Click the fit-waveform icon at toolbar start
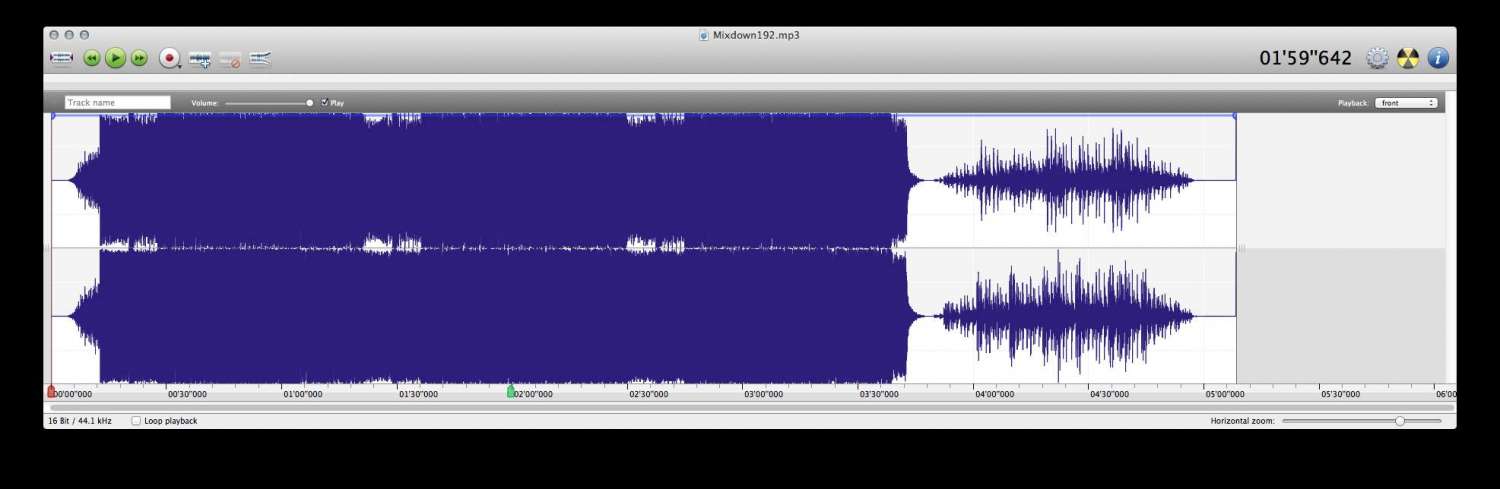This screenshot has height=489, width=1500. [x=61, y=59]
